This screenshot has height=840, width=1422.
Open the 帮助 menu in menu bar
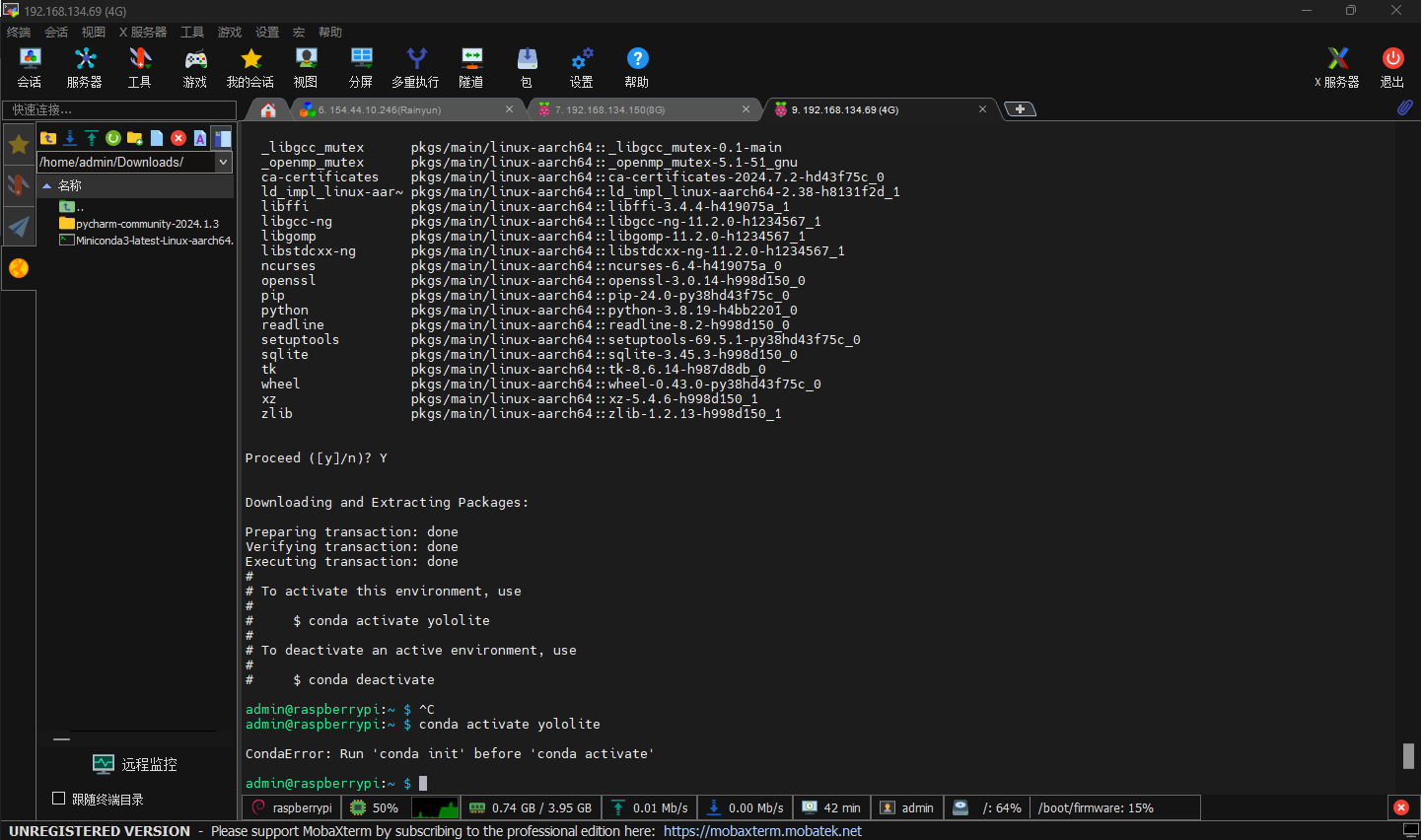(330, 33)
